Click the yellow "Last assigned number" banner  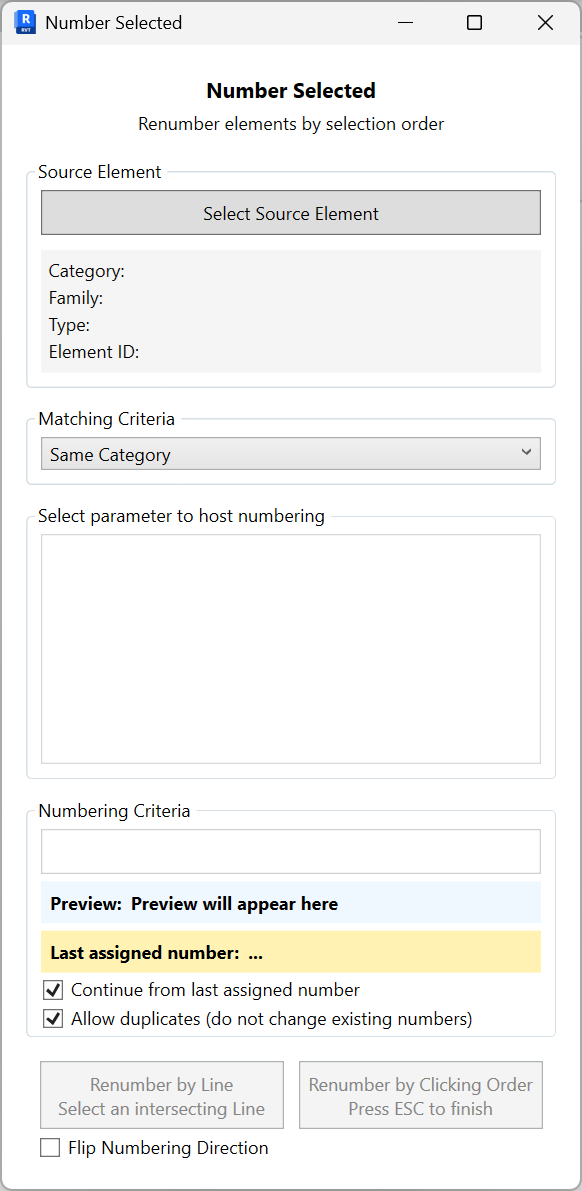click(x=290, y=952)
